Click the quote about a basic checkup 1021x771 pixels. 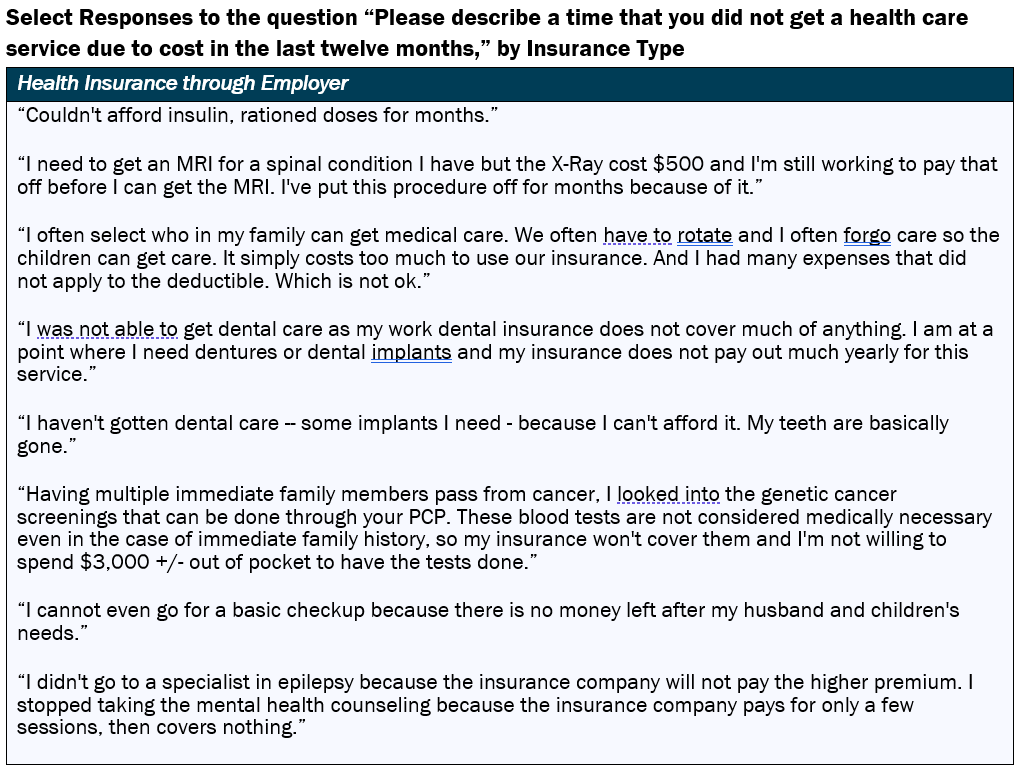click(x=488, y=621)
